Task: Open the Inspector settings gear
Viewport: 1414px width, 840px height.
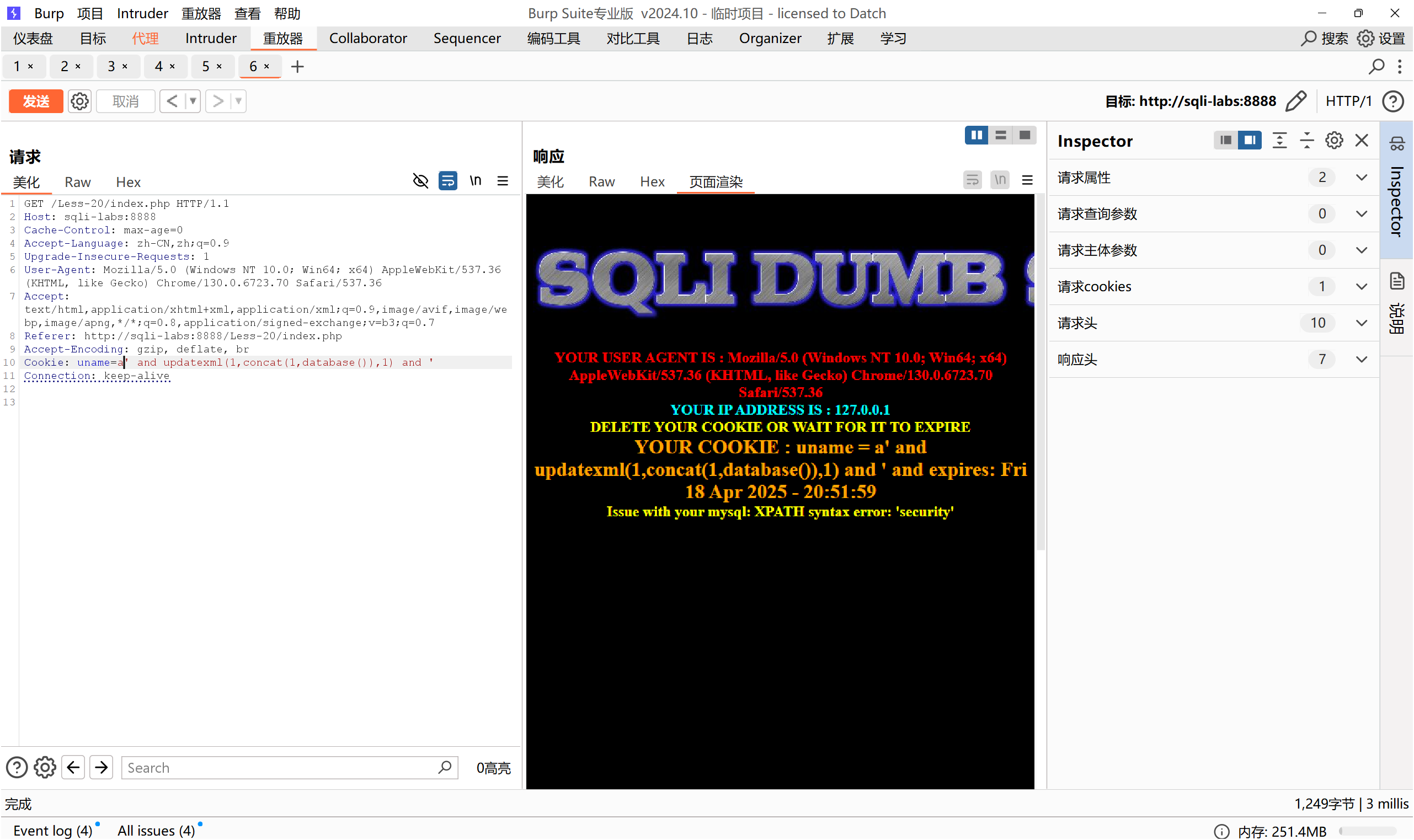Action: [x=1333, y=141]
